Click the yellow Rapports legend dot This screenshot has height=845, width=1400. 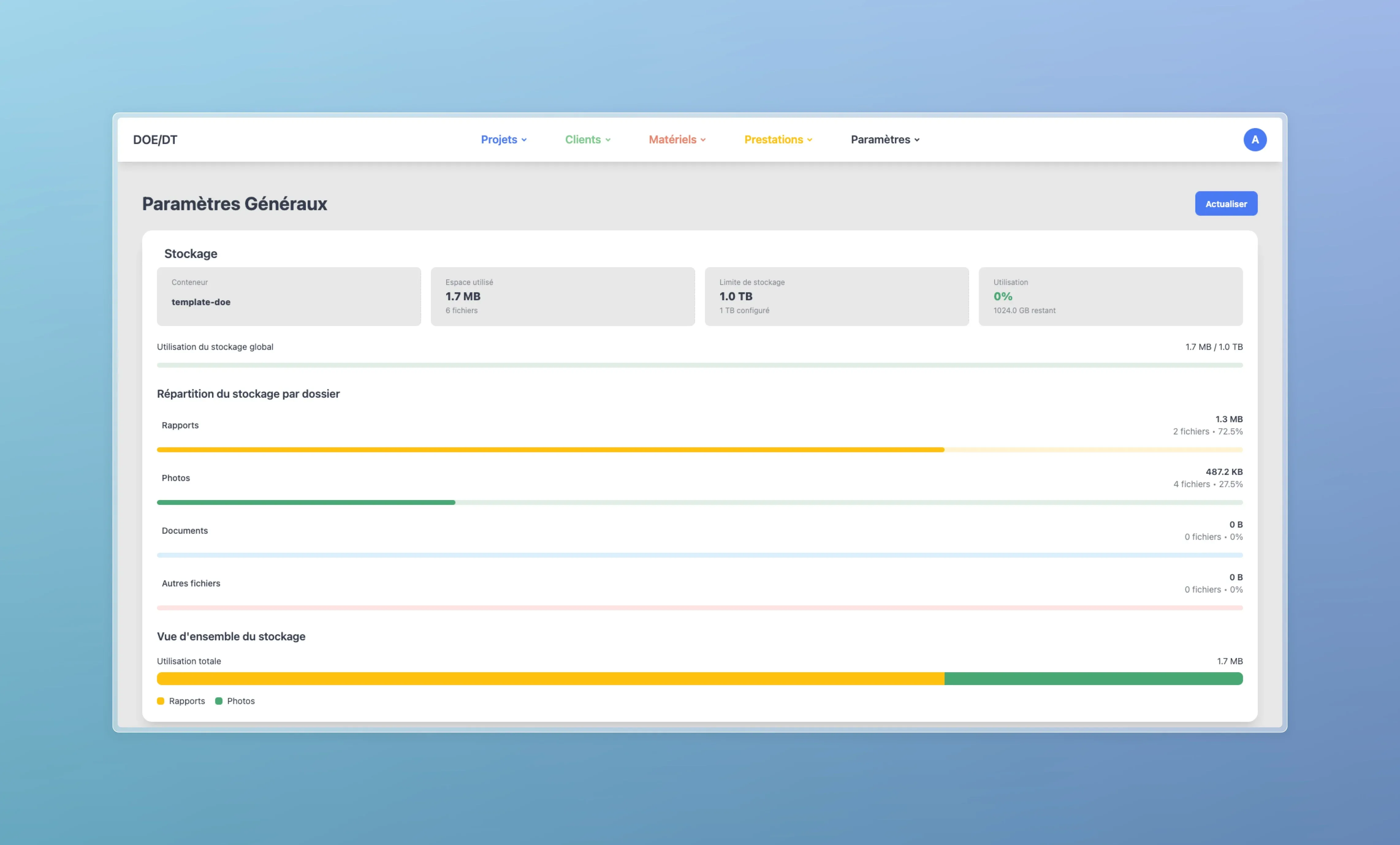[x=161, y=701]
